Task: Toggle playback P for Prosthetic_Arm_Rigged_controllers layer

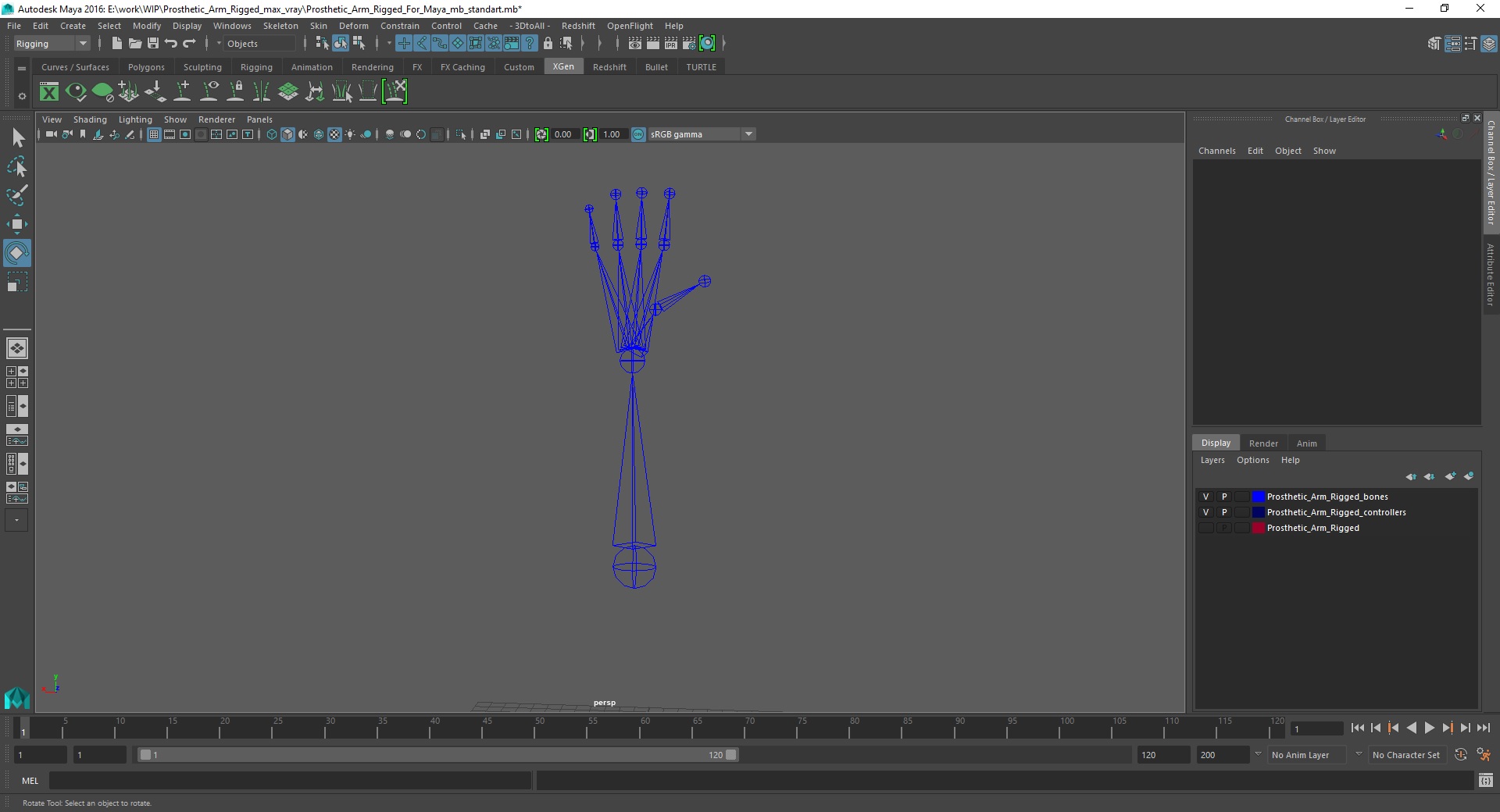Action: coord(1224,512)
